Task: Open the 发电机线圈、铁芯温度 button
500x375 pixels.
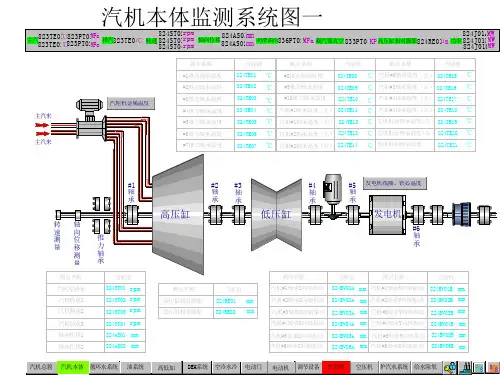Action: [395, 183]
